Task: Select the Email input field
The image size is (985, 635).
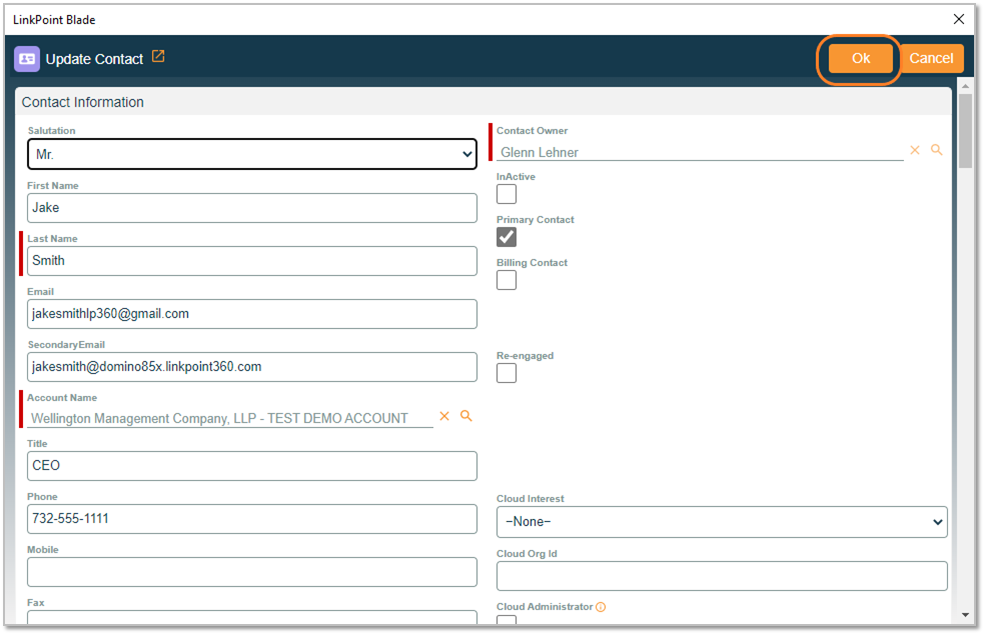Action: (252, 314)
